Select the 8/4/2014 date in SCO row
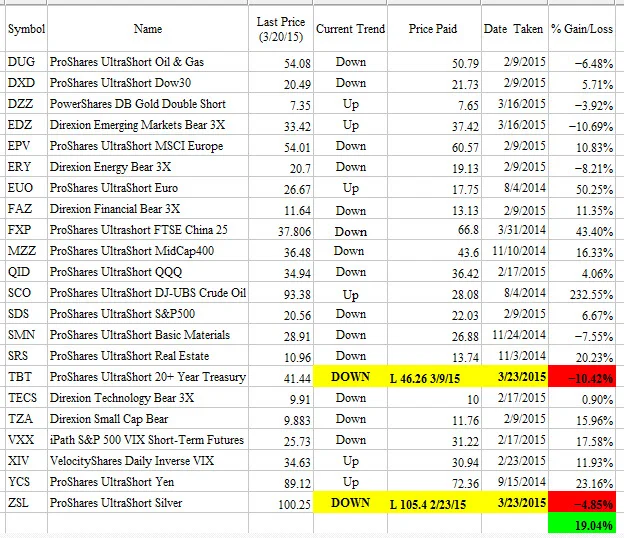 pos(515,293)
